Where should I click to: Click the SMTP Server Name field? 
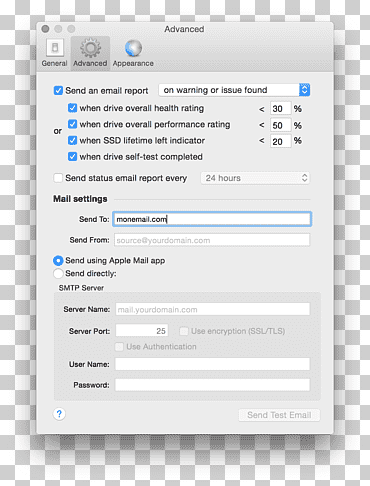[213, 309]
